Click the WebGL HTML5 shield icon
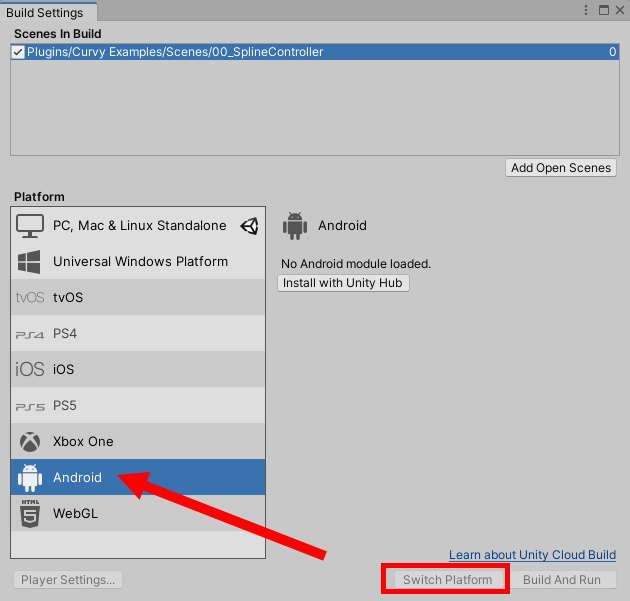This screenshot has height=601, width=630. click(x=30, y=514)
